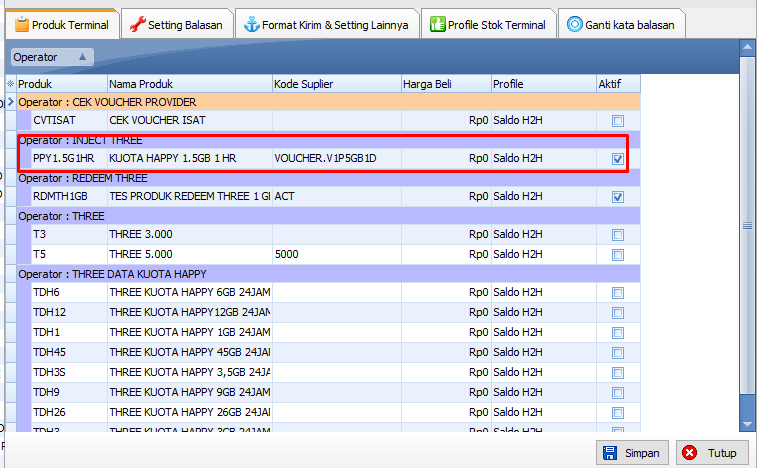Sort by the Aktif column header

618,84
